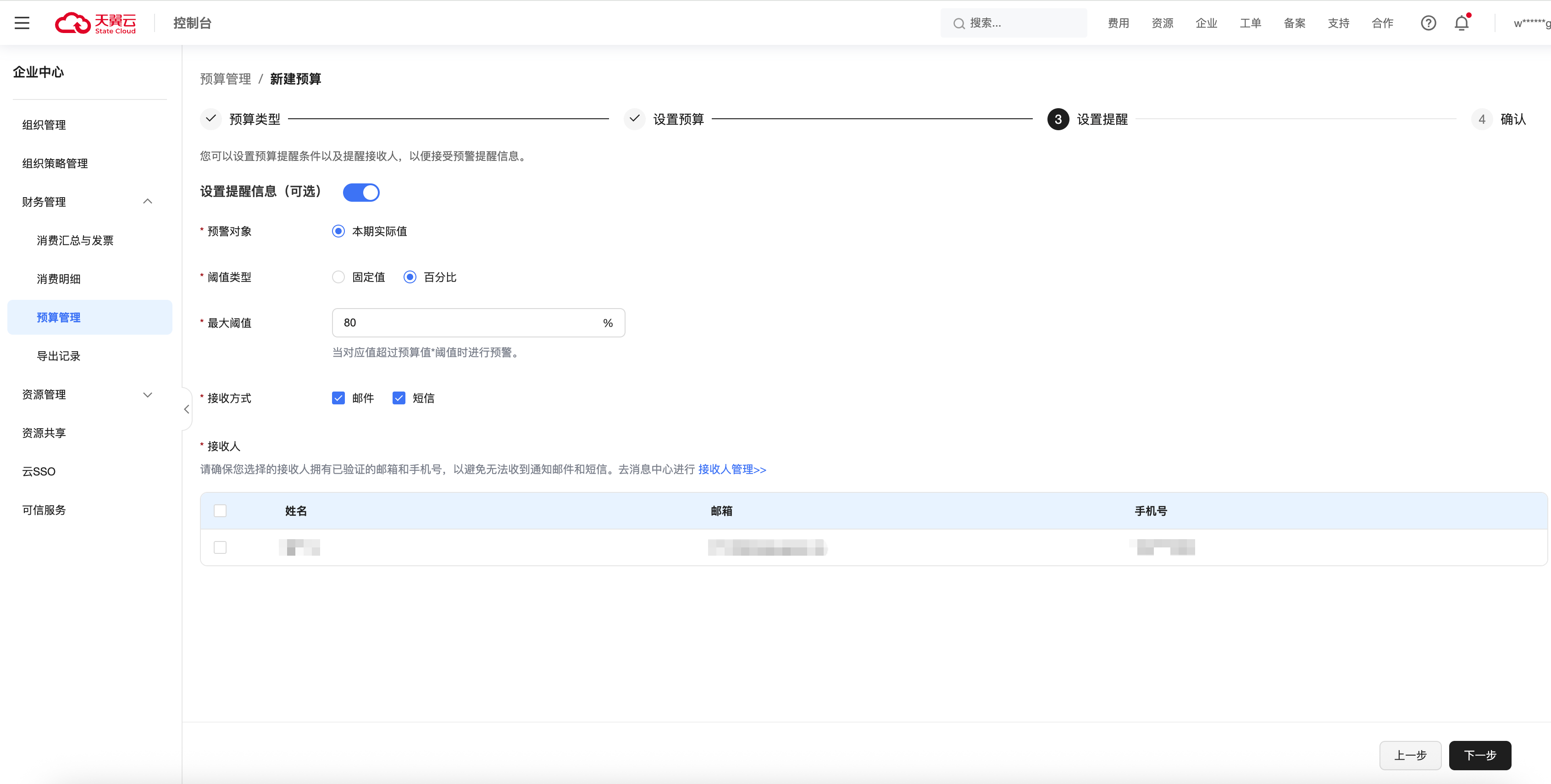Select all recipients via header checkbox

[x=221, y=511]
